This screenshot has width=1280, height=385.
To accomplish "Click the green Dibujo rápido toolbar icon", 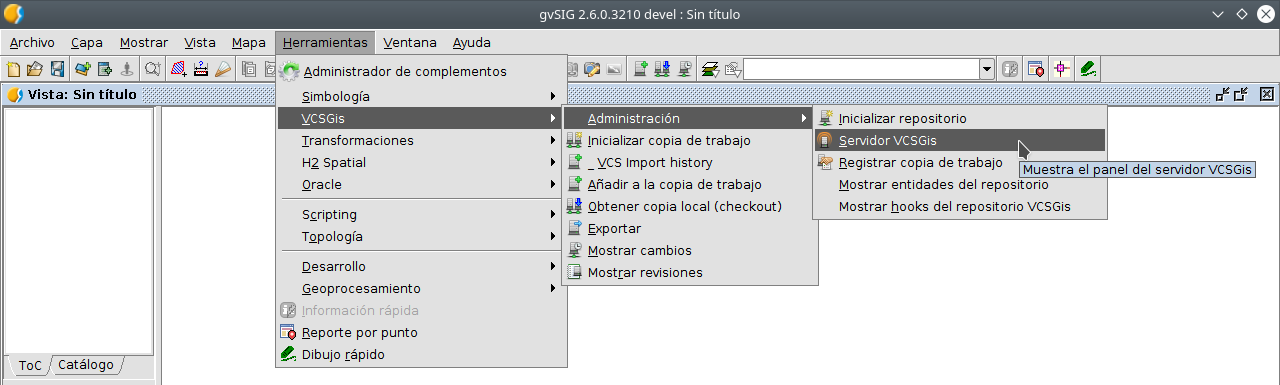I will coord(1088,69).
